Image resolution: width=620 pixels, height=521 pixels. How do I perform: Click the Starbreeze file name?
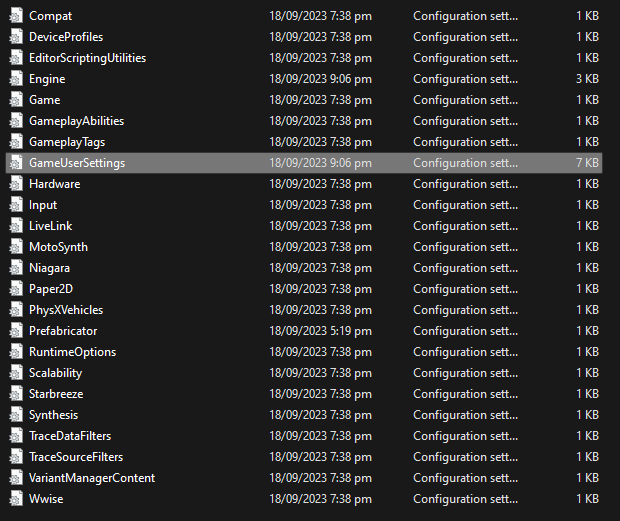[x=56, y=394]
